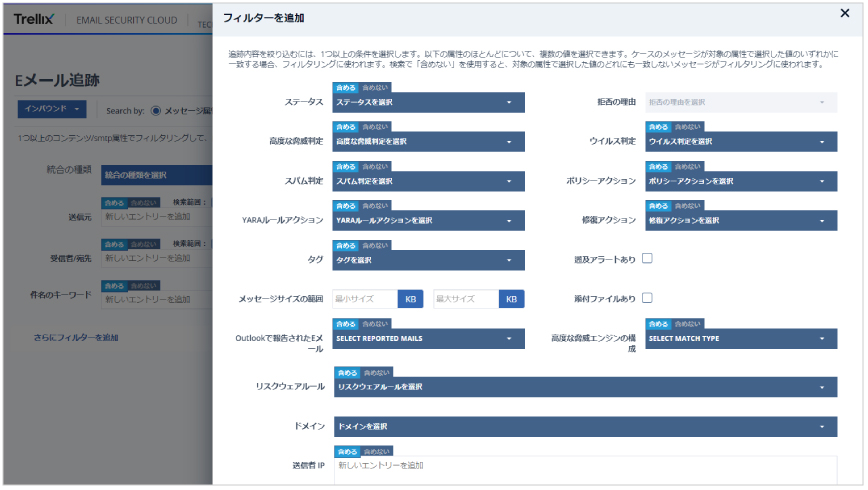
Task: Select 含めない toggle for タグ
Action: pyautogui.click(x=375, y=245)
